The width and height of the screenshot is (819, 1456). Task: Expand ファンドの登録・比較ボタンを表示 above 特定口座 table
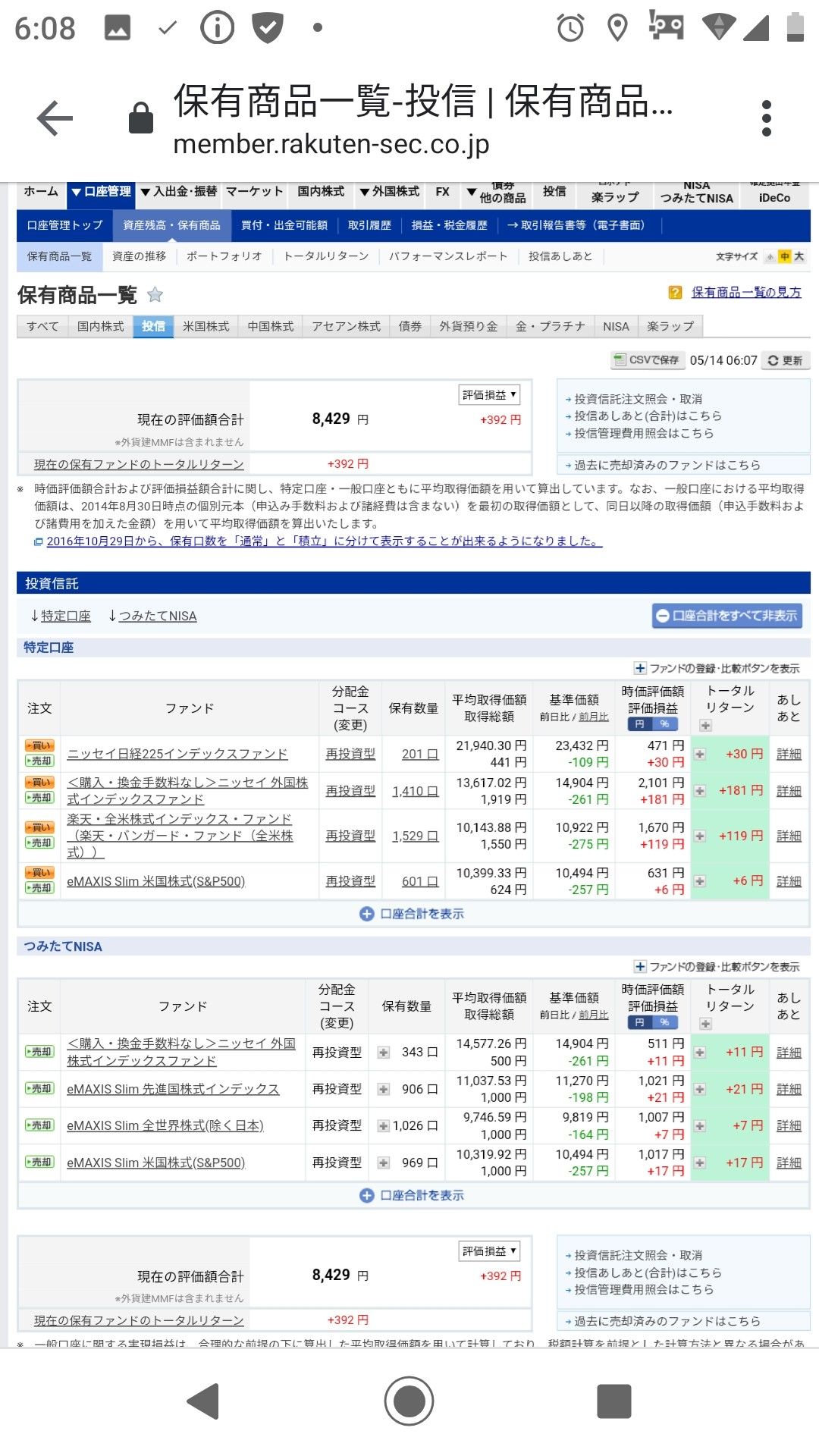tap(717, 668)
